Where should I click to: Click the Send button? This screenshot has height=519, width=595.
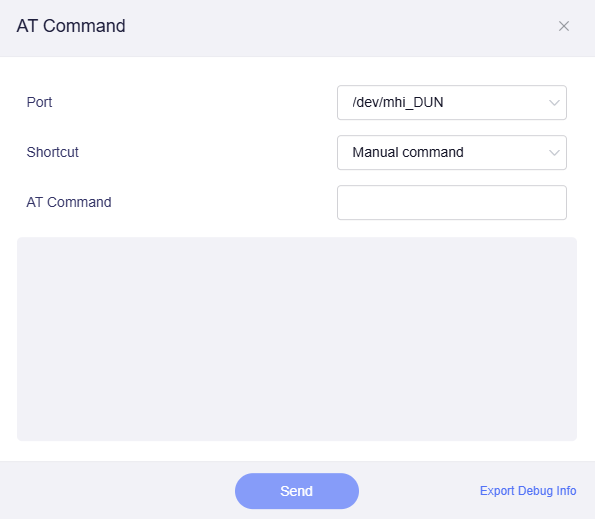pos(297,491)
